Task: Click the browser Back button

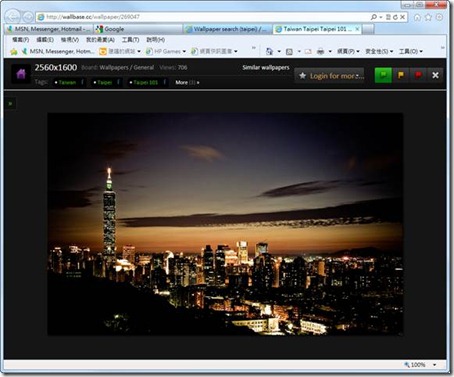Action: (x=13, y=16)
